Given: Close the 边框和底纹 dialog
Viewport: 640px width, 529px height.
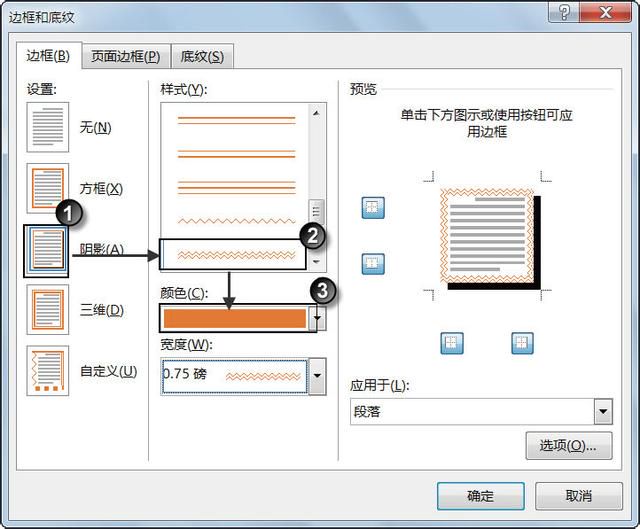Looking at the screenshot, I should 605,12.
